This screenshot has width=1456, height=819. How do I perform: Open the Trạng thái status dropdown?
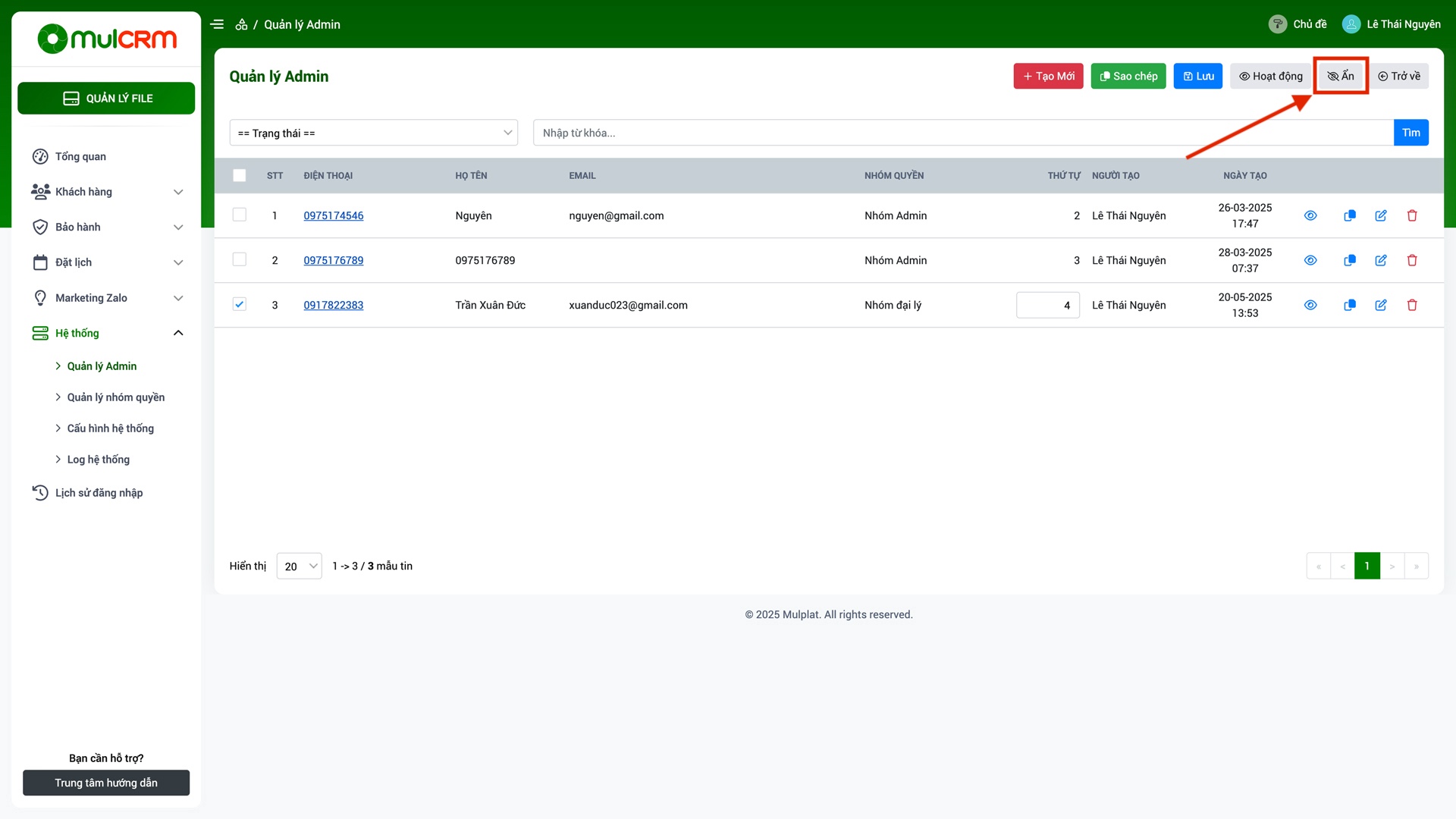(374, 133)
